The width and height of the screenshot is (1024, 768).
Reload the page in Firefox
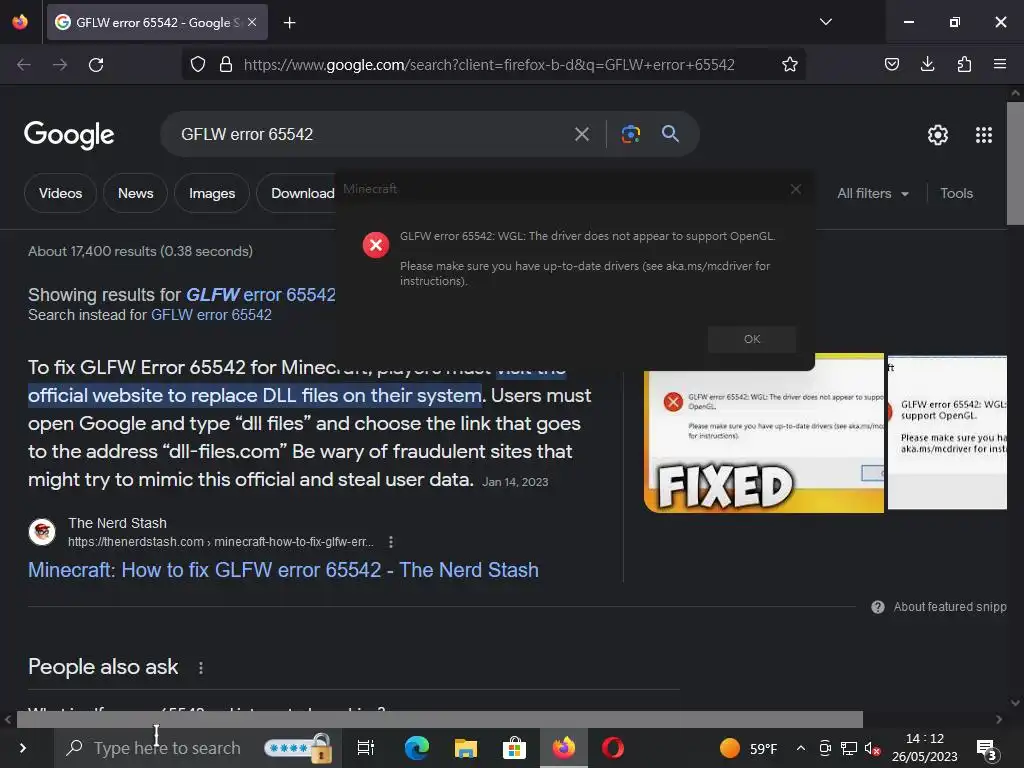point(96,65)
